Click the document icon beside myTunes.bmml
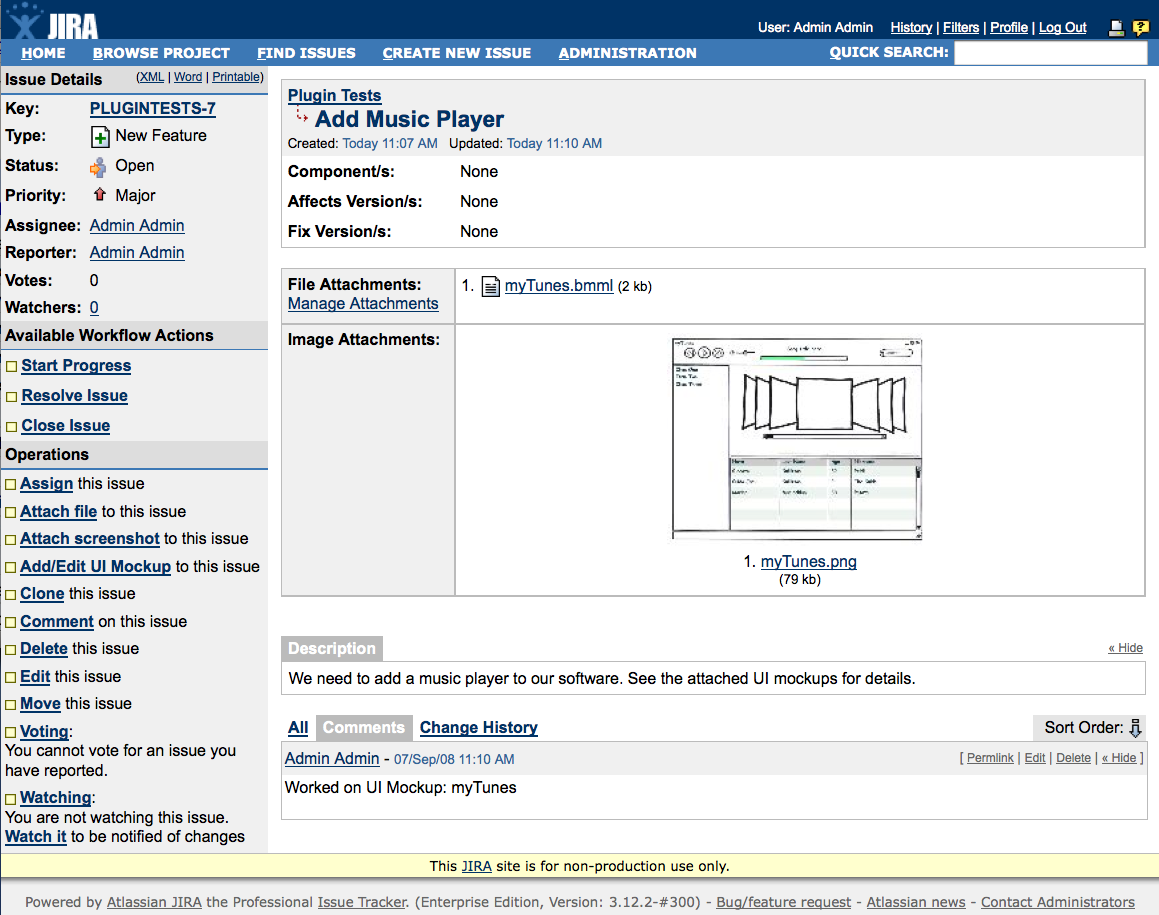 tap(490, 287)
